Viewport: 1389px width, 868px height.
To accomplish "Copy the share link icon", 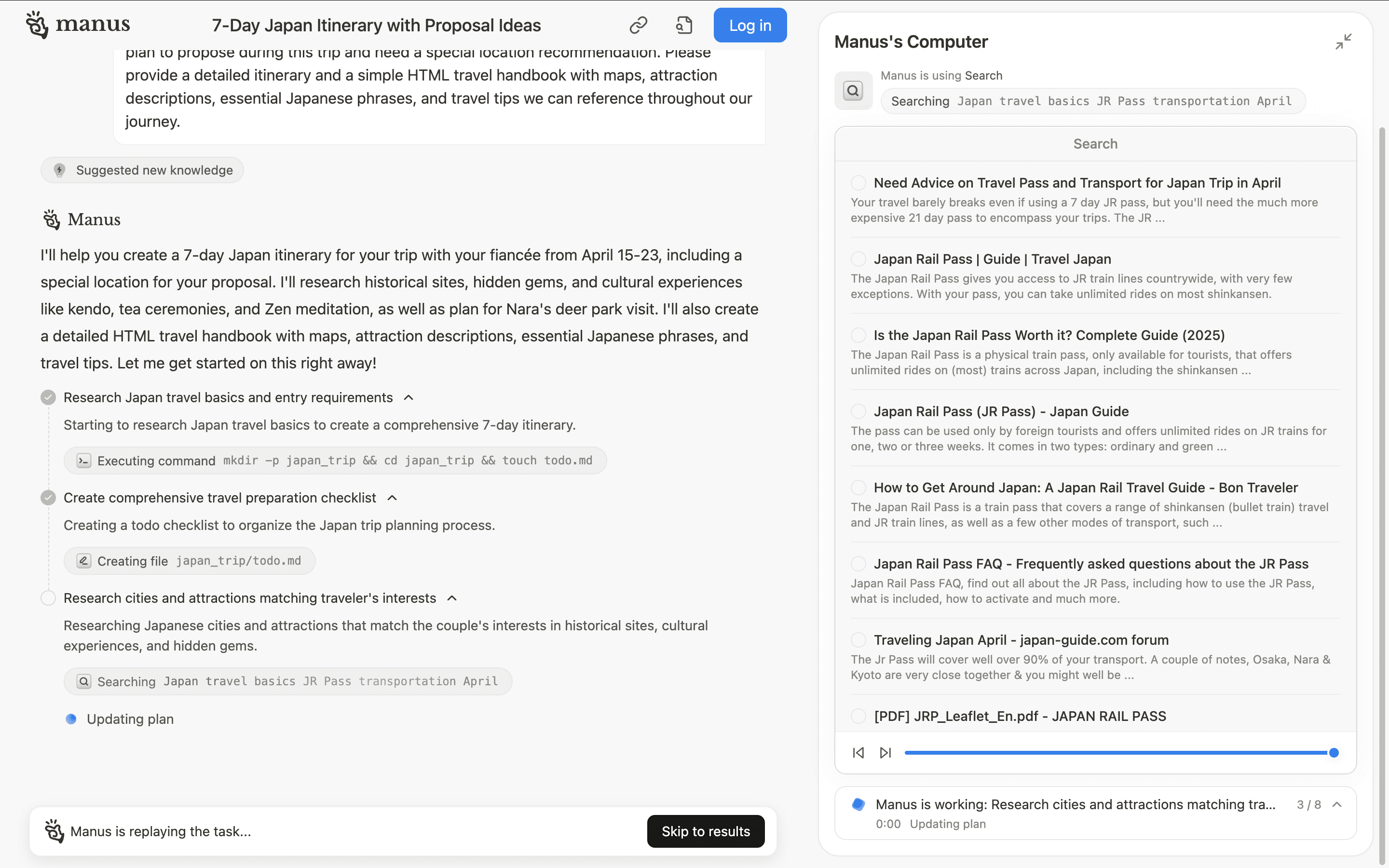I will (638, 25).
